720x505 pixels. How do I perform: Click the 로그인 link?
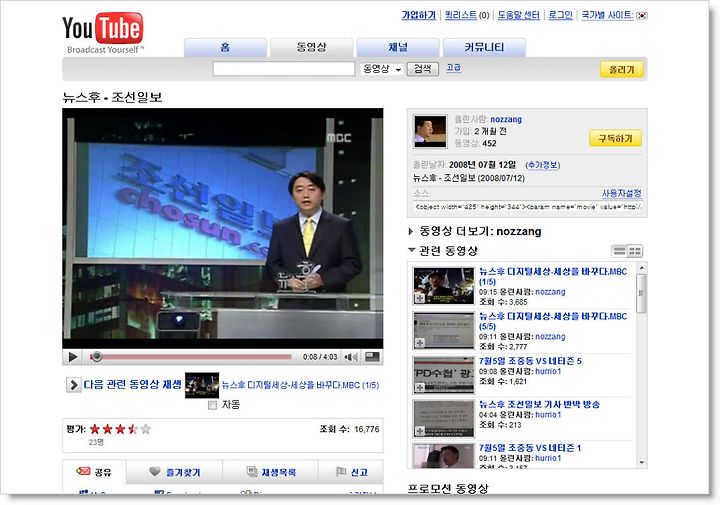[x=561, y=15]
